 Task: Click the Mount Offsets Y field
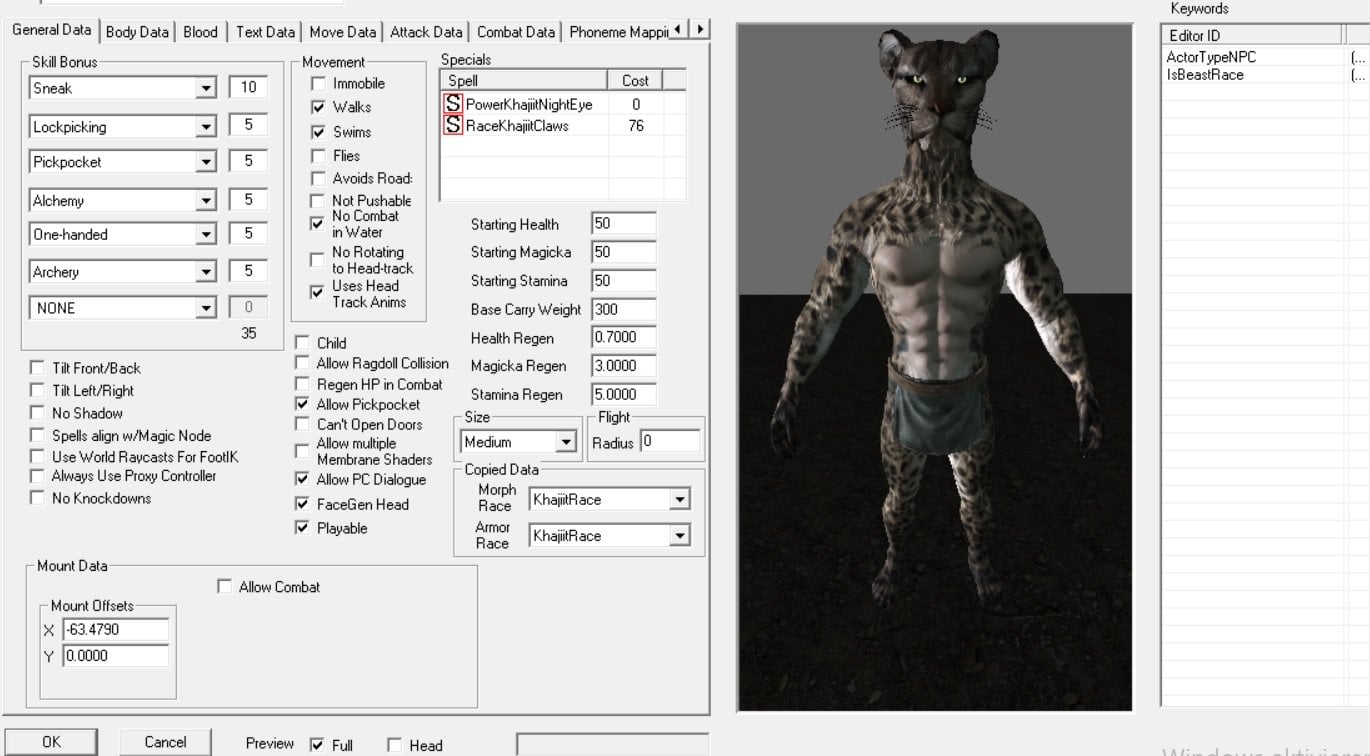pyautogui.click(x=115, y=656)
